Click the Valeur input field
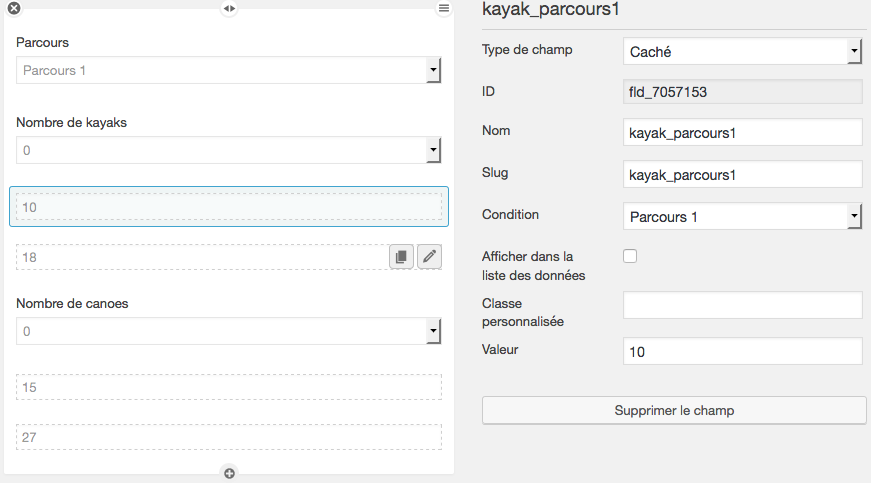 [x=743, y=351]
